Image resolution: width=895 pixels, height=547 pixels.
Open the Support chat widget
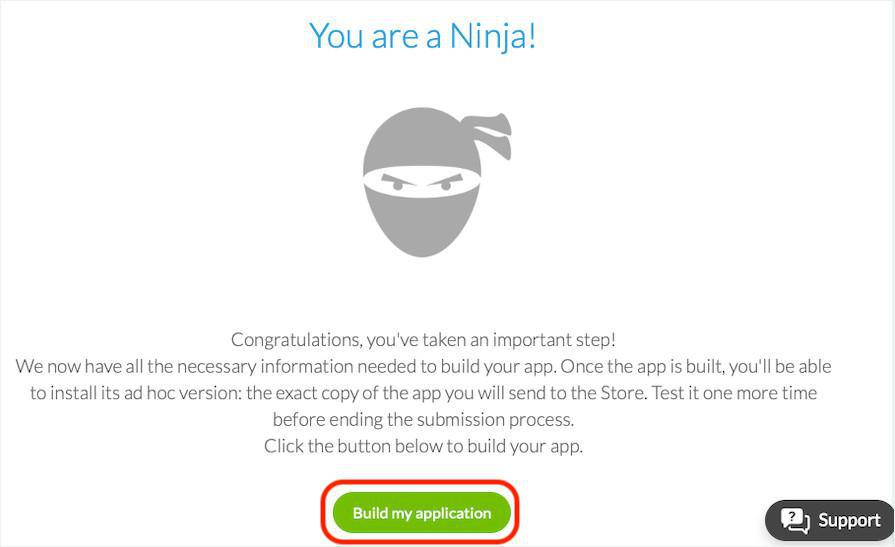[x=830, y=520]
